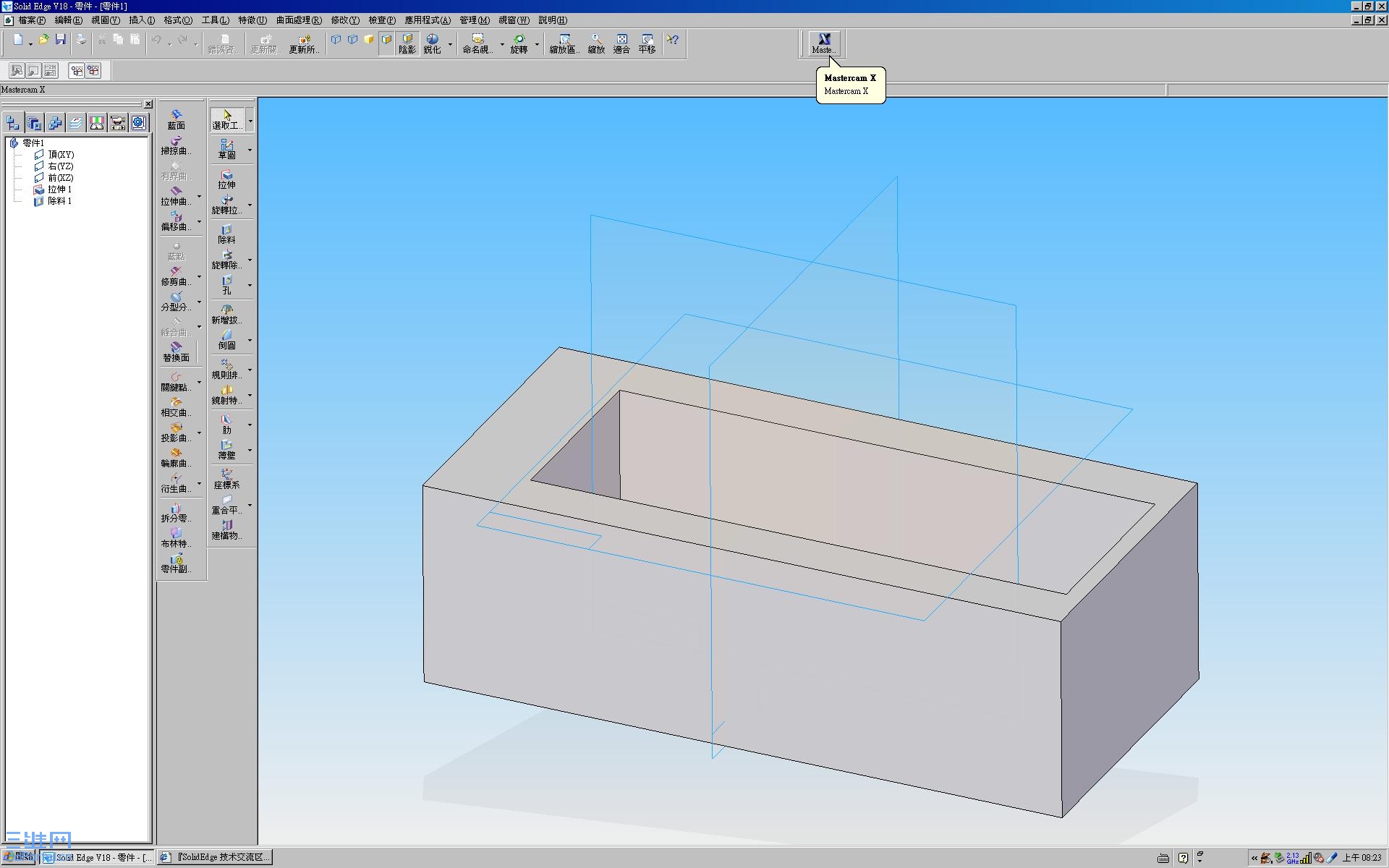1389x868 pixels.
Task: Click the 藍面 BlueSurf tool
Action: [x=176, y=119]
